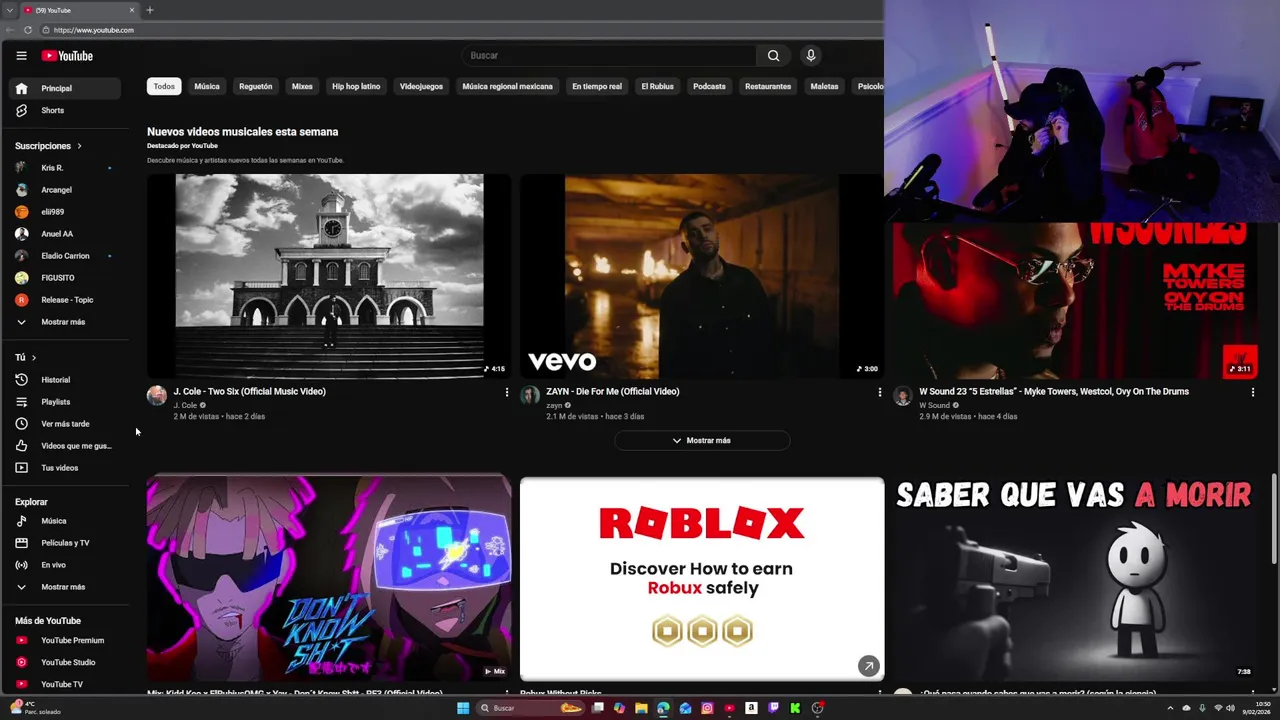
Task: Open Shorts in the sidebar
Action: point(65,110)
